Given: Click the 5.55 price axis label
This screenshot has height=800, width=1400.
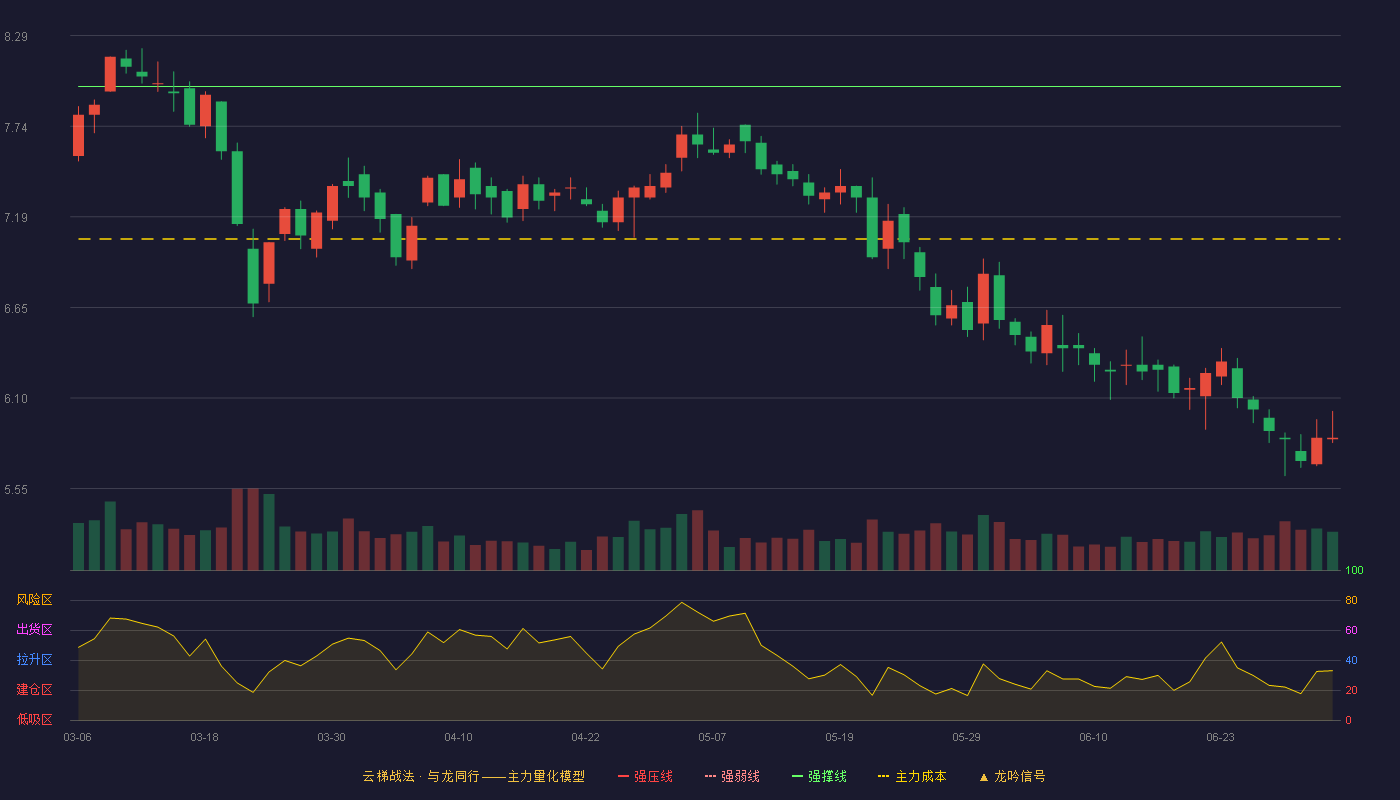Looking at the screenshot, I should click(x=16, y=490).
